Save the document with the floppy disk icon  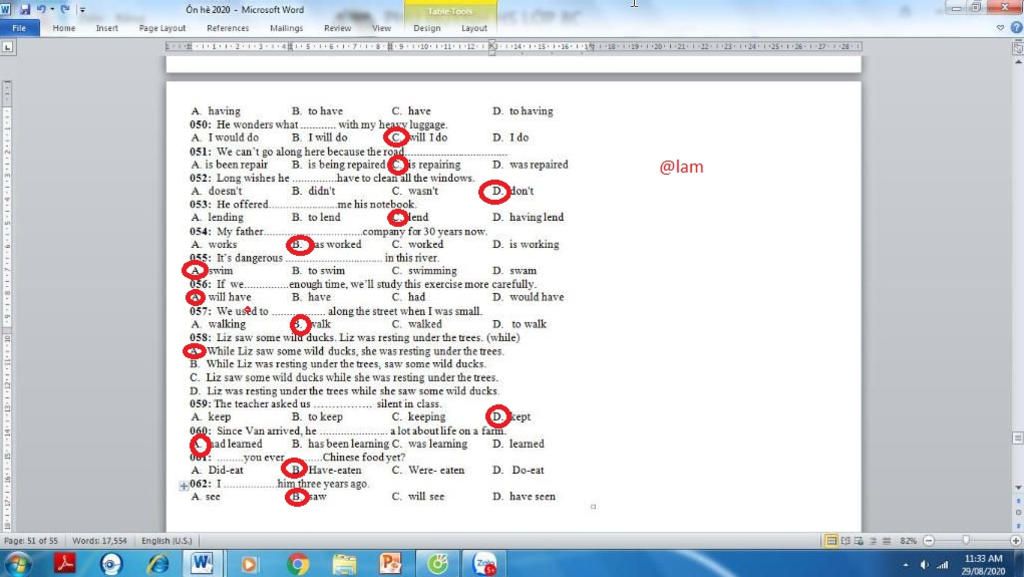coord(25,9)
